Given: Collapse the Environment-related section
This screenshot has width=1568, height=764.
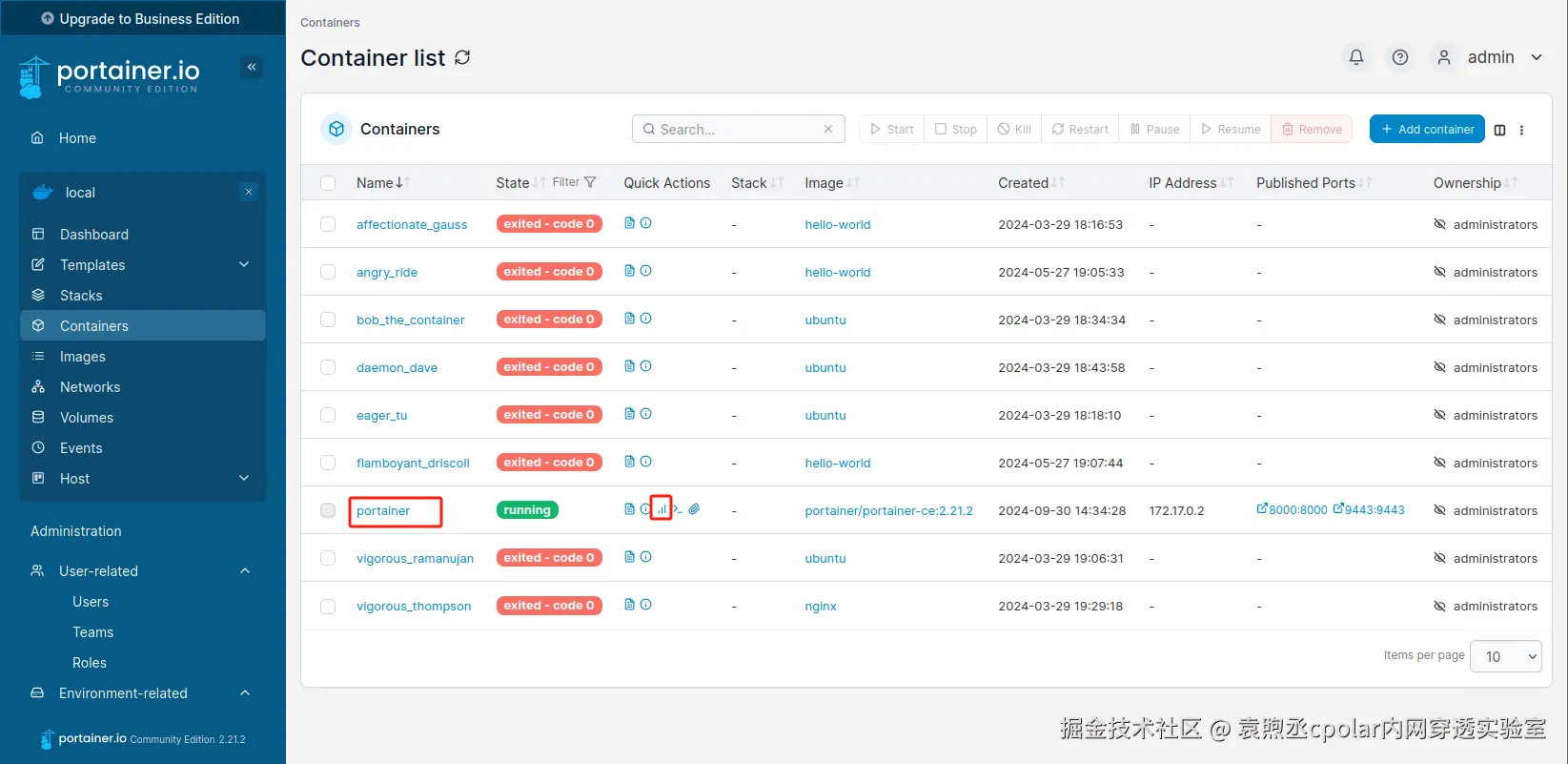Looking at the screenshot, I should pyautogui.click(x=245, y=692).
